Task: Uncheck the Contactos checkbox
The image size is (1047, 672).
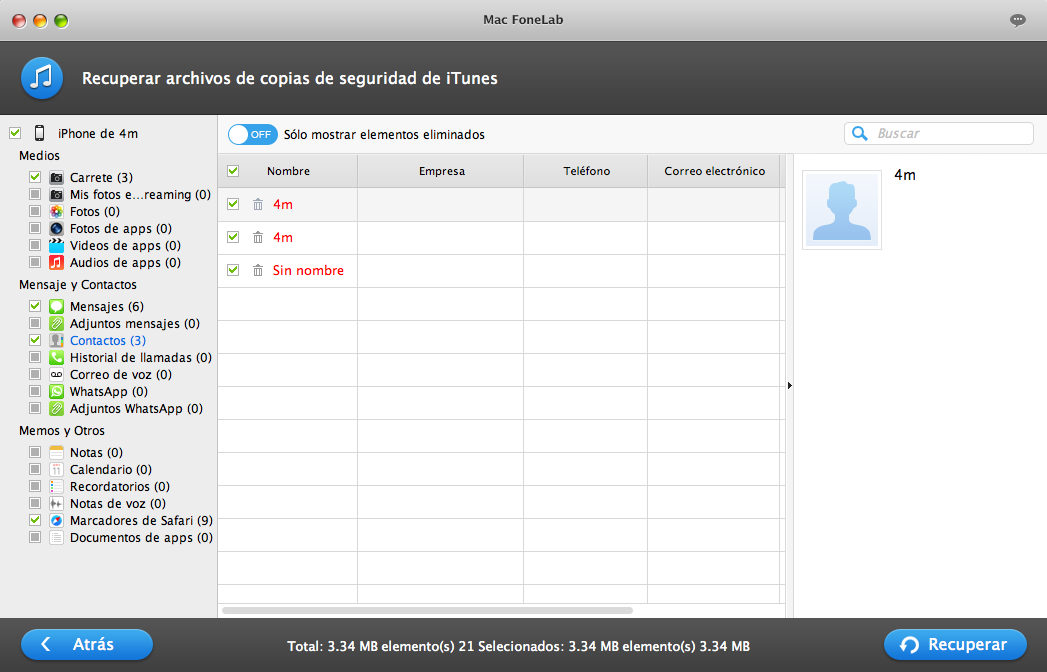Action: [35, 340]
